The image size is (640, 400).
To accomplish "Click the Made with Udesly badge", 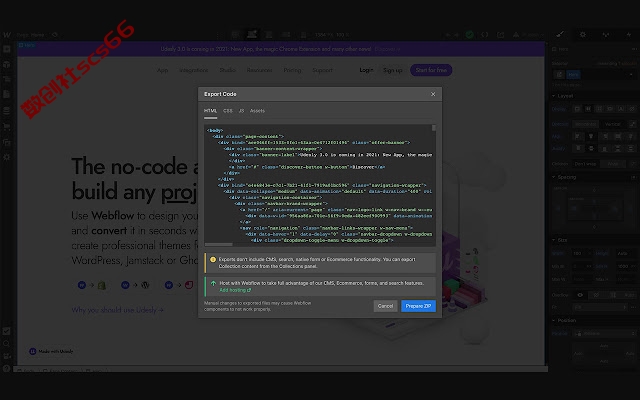I will click(x=51, y=351).
